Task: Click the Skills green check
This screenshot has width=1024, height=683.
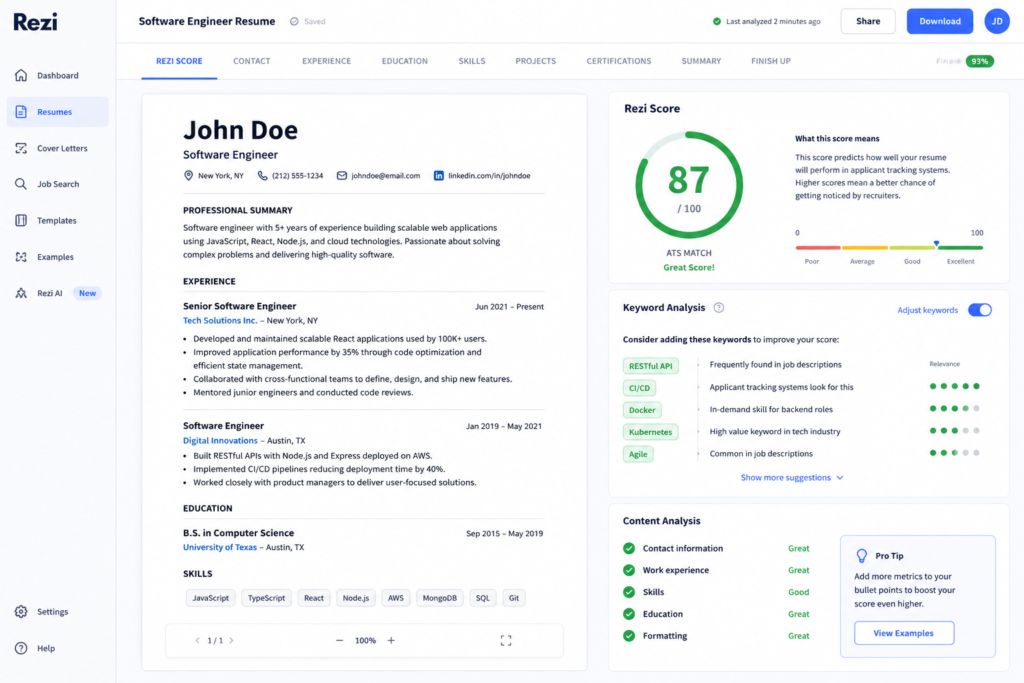Action: [x=629, y=592]
